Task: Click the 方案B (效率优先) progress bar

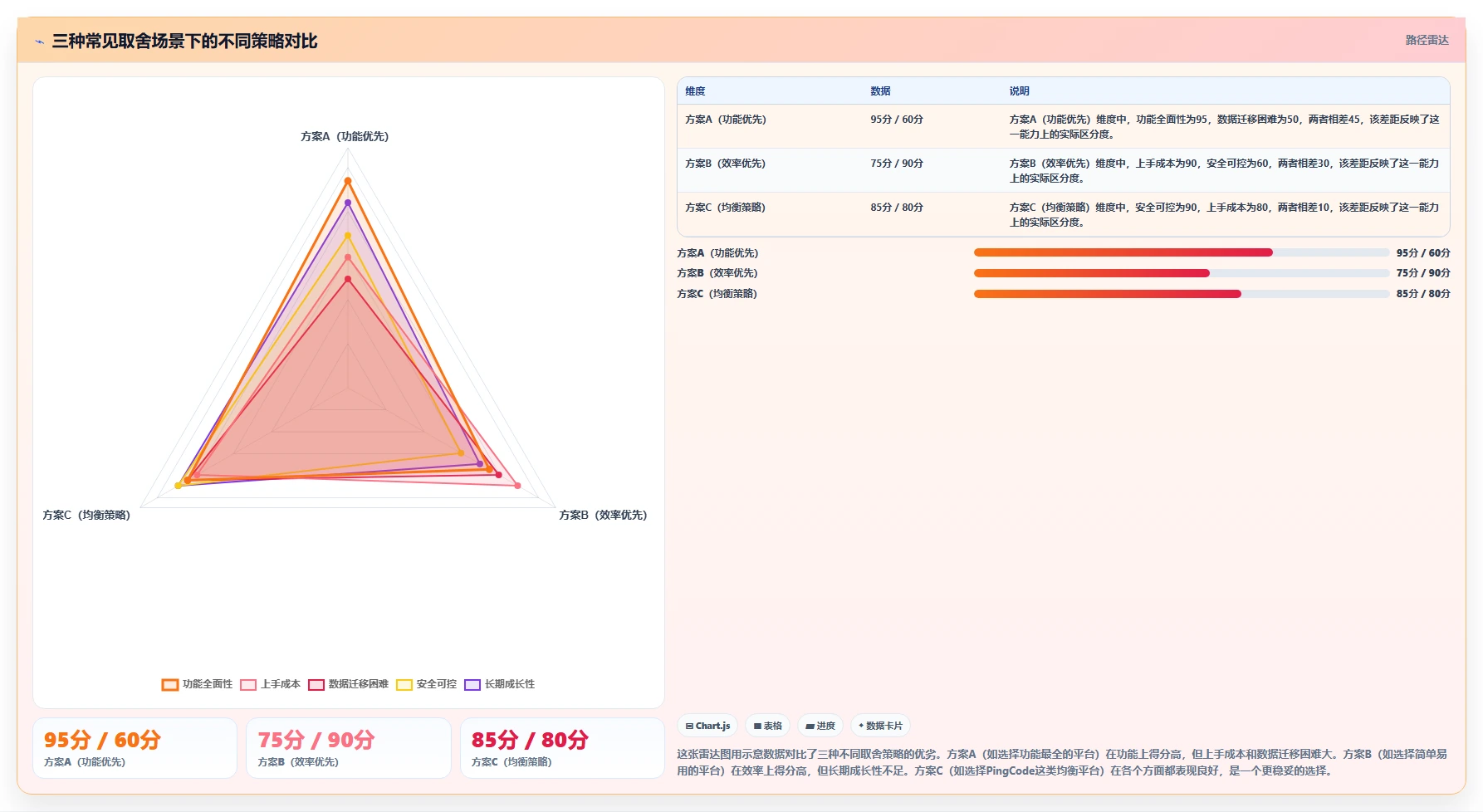Action: 1181,273
